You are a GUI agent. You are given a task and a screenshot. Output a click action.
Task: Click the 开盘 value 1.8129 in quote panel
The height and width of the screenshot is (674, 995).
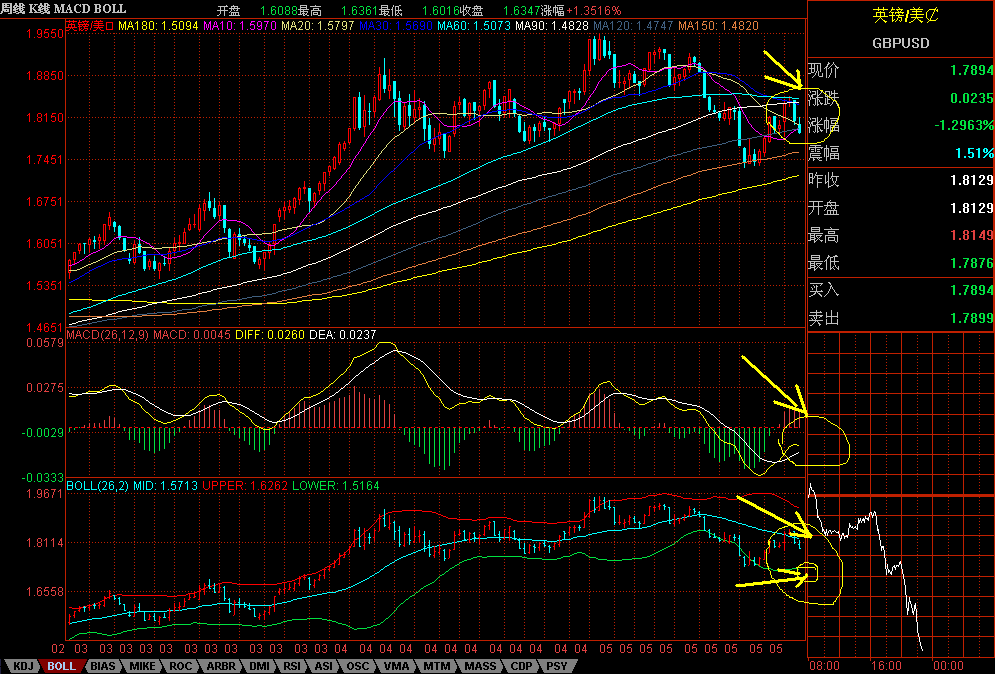(972, 208)
